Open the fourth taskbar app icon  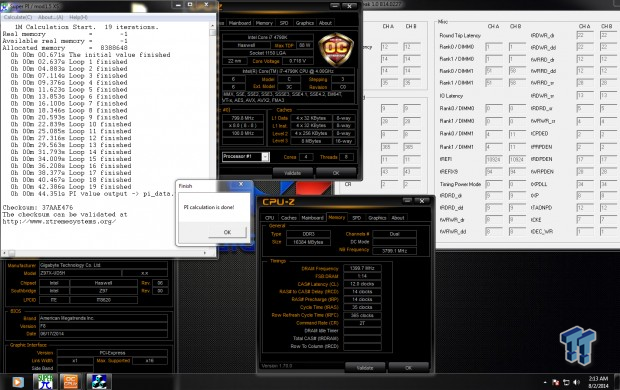coord(98,382)
